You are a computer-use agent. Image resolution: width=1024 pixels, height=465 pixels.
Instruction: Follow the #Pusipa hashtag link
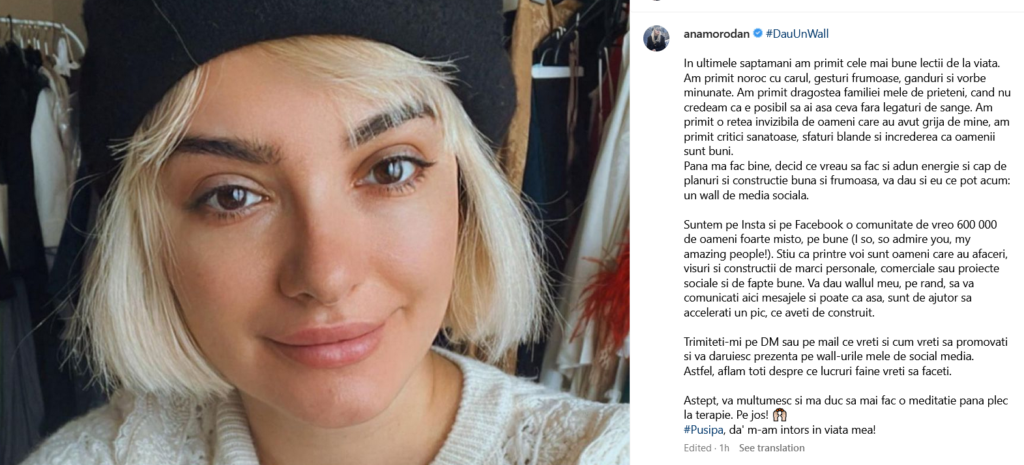[703, 430]
